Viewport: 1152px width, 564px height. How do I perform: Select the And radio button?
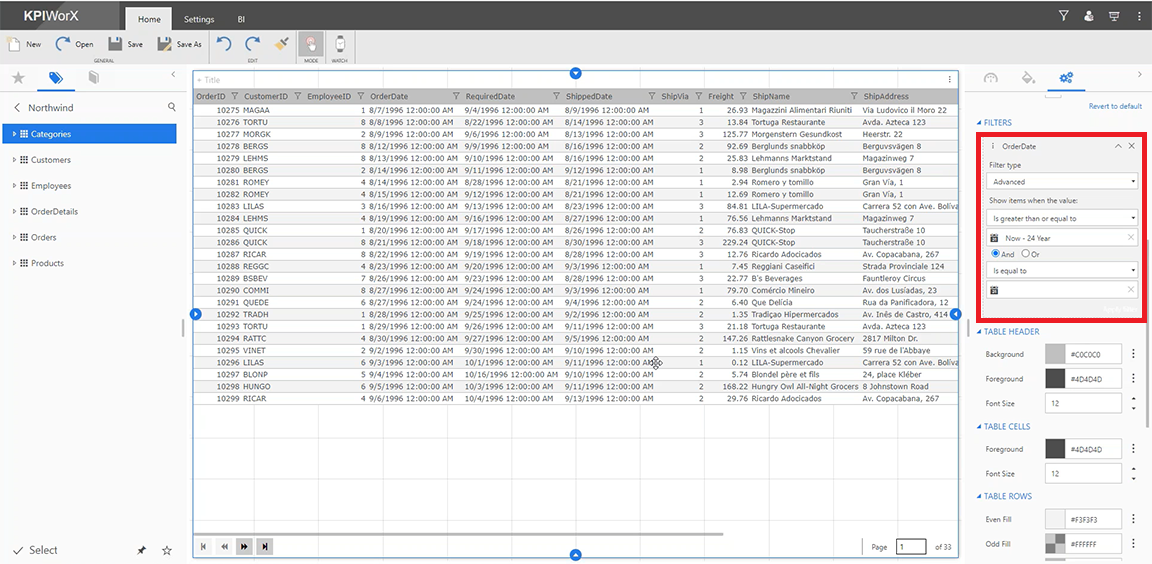point(996,253)
